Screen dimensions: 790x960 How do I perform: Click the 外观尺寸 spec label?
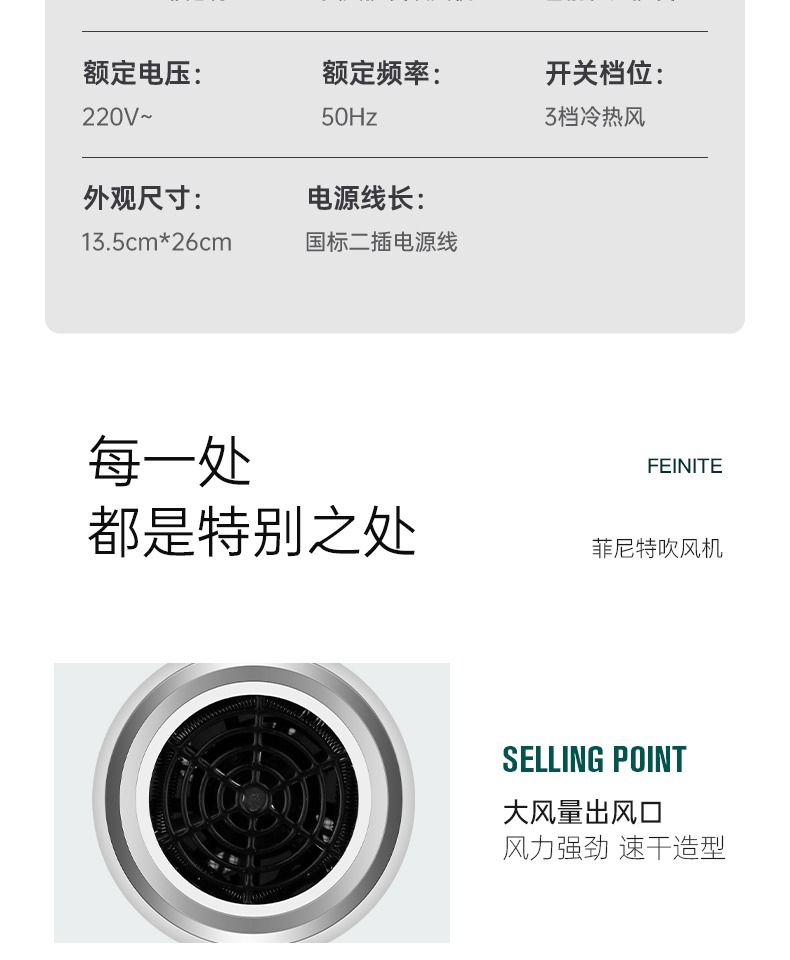click(x=142, y=199)
